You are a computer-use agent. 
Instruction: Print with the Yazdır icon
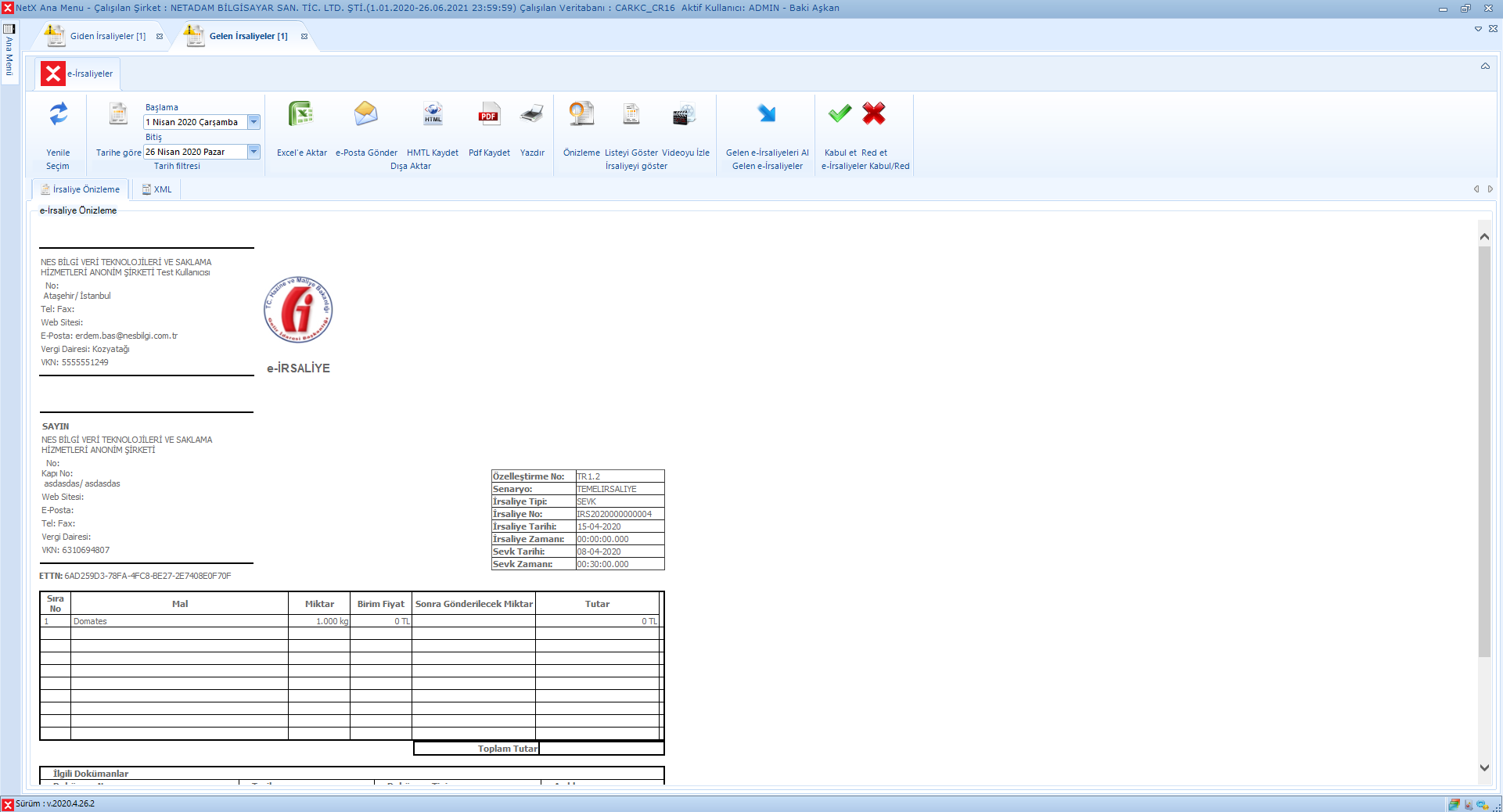(x=532, y=115)
